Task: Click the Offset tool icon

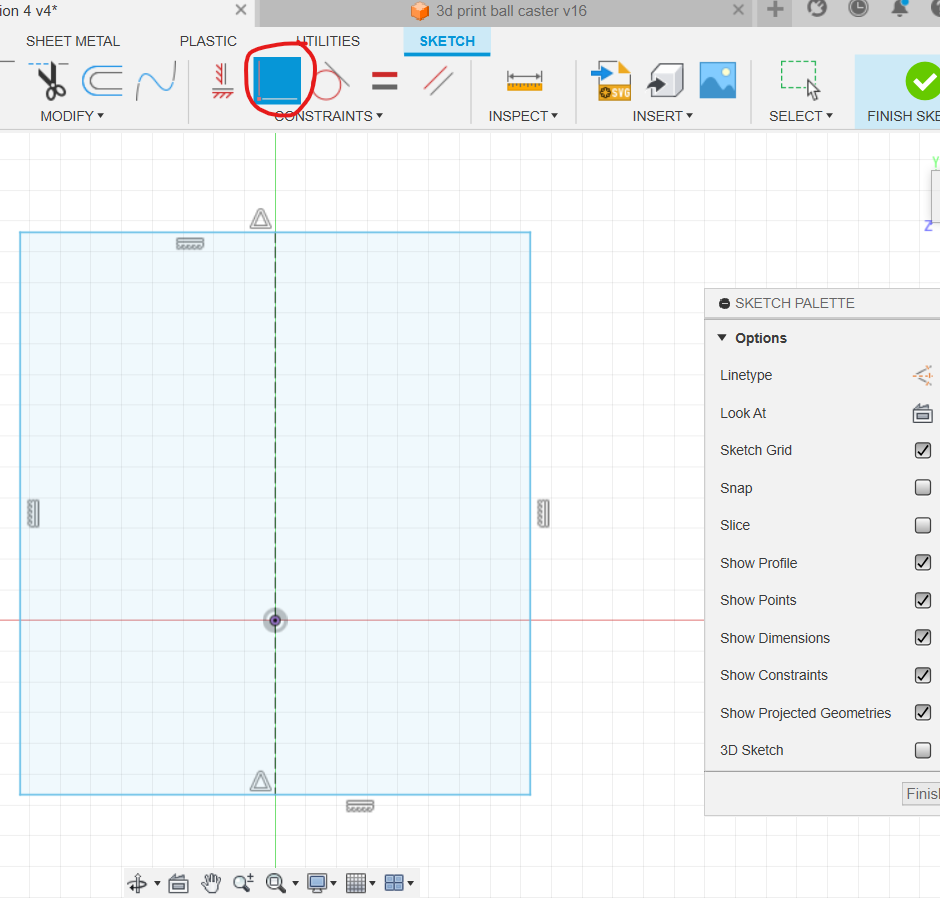Action: [x=101, y=81]
